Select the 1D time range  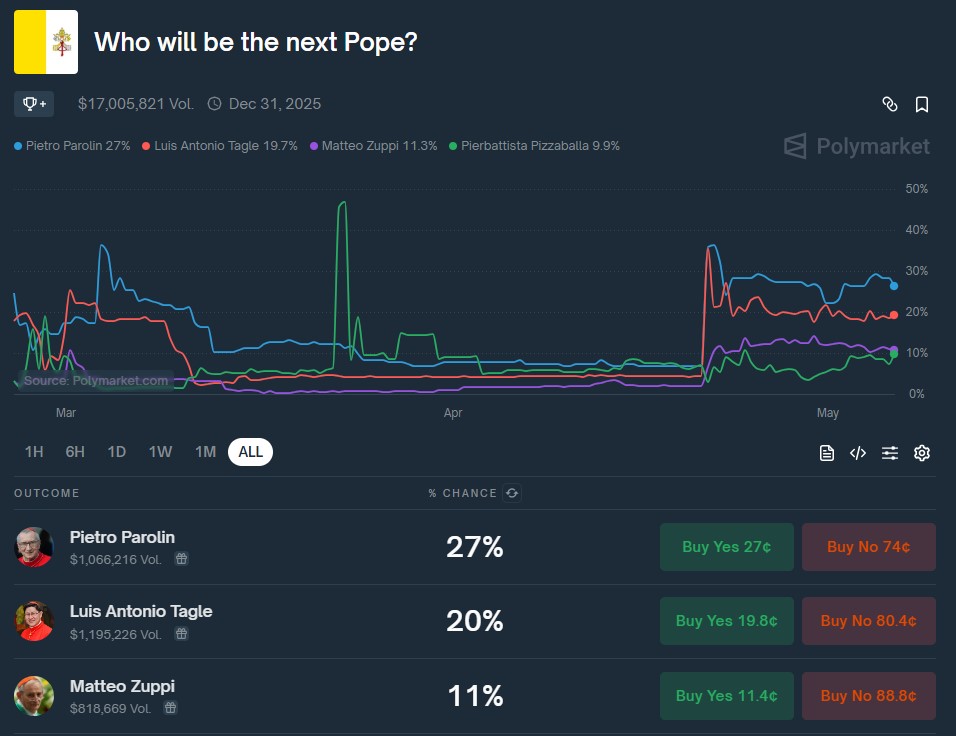coord(116,452)
